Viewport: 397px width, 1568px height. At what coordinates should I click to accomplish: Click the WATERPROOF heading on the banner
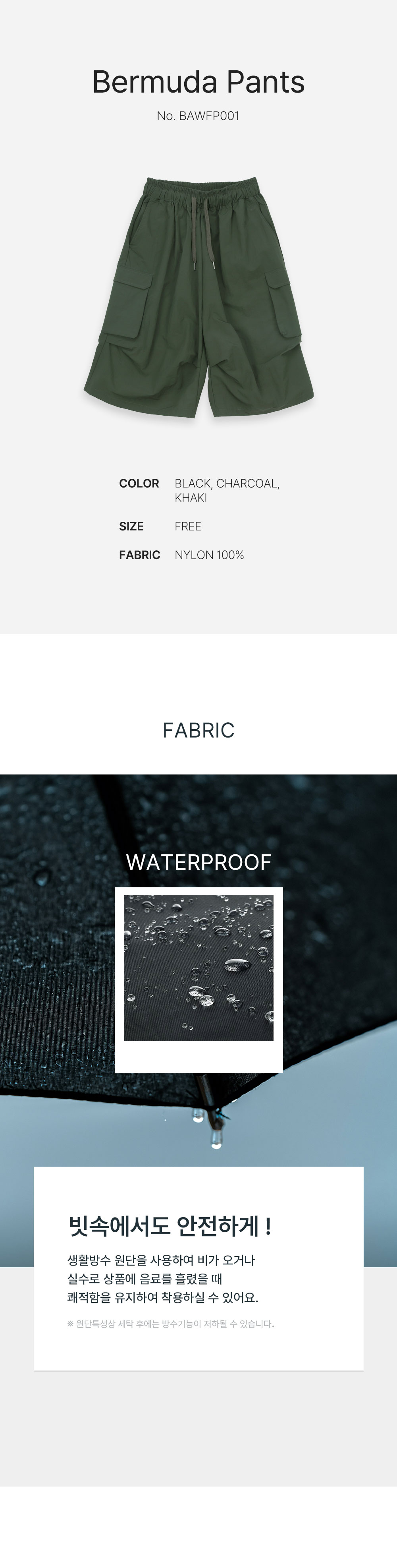(x=198, y=862)
